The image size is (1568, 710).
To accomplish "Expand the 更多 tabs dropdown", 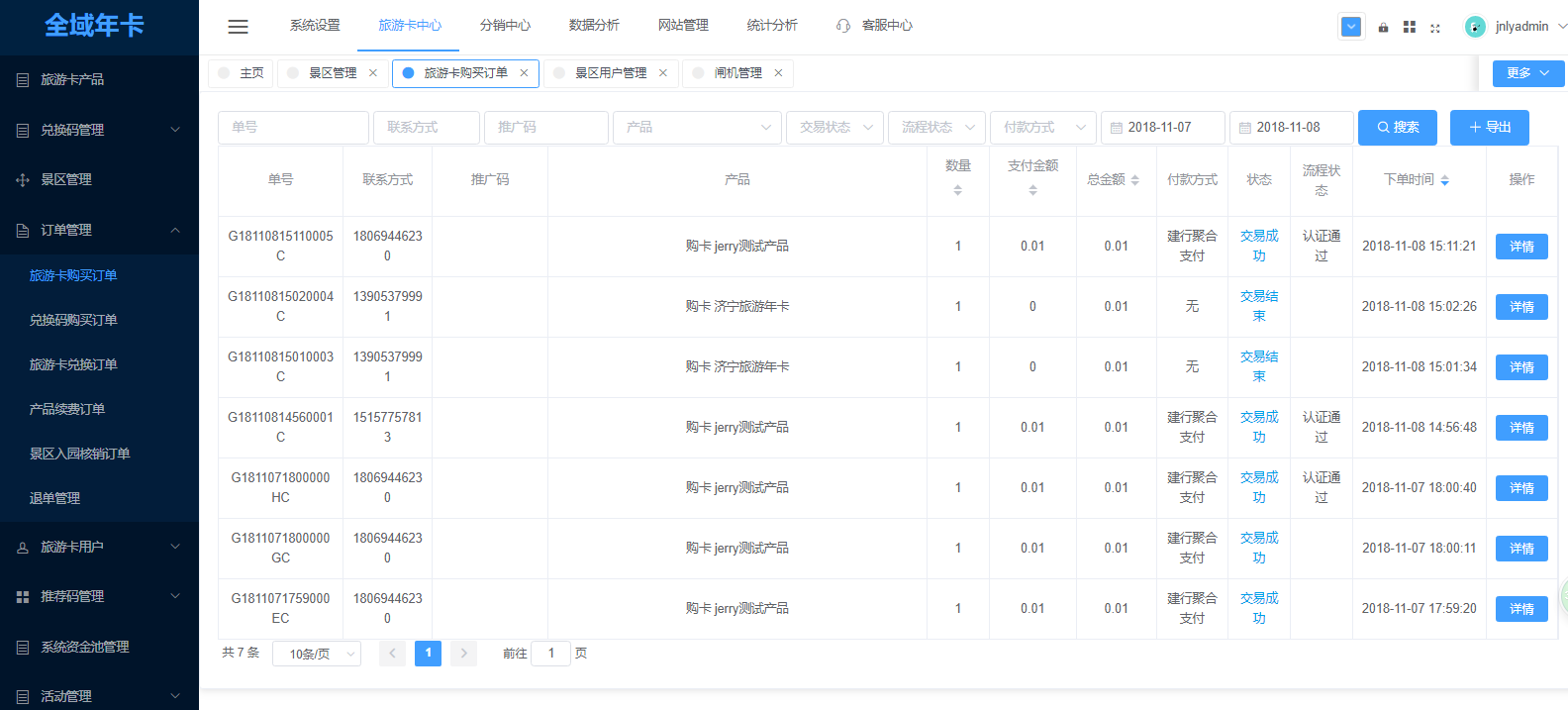I will [x=1527, y=73].
